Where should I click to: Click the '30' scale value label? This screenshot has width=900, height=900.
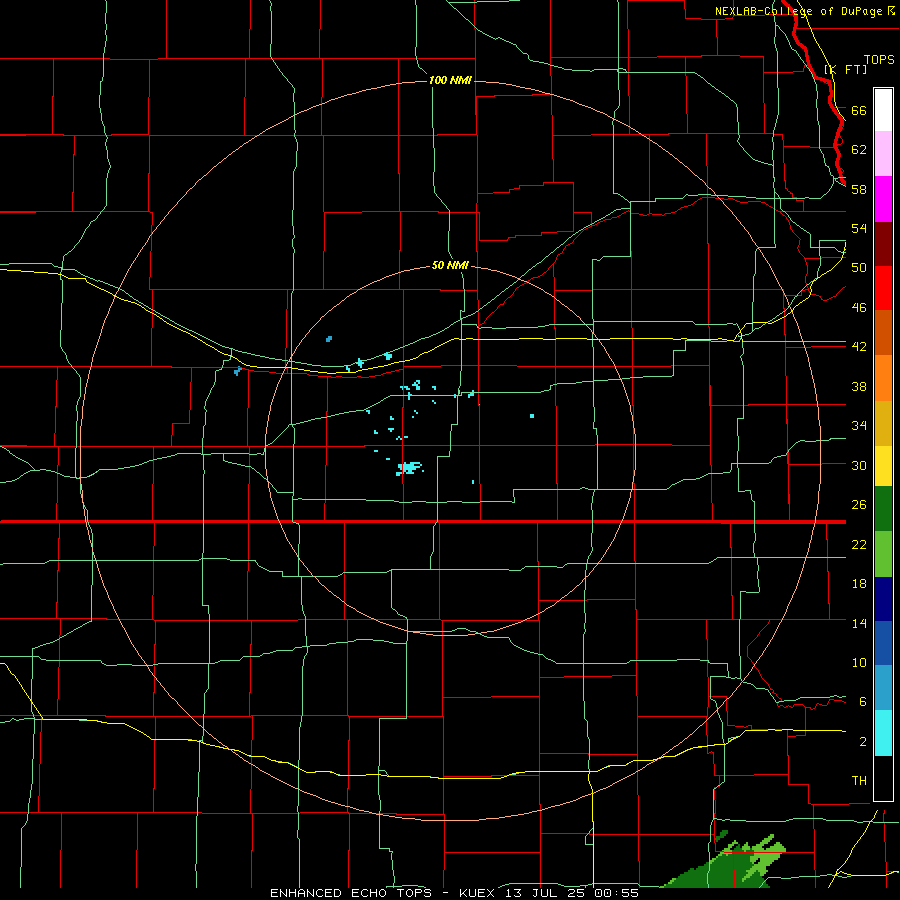[x=859, y=465]
